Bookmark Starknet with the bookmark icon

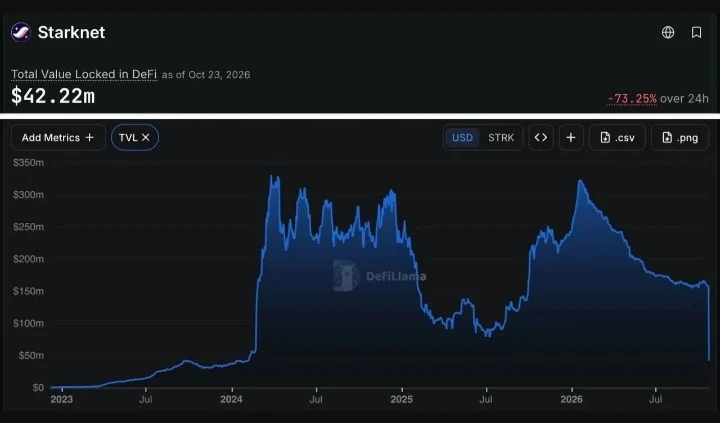696,32
